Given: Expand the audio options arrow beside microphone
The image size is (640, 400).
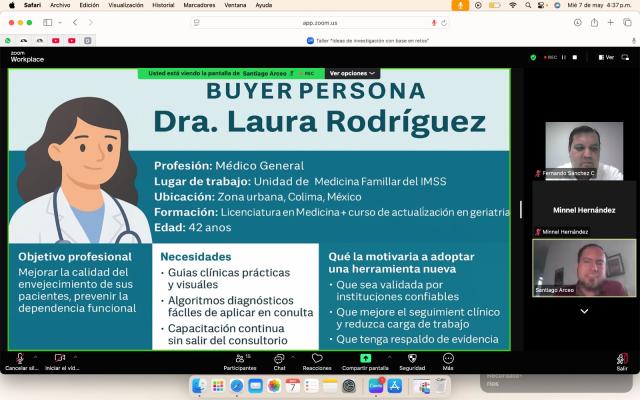Looking at the screenshot, I should 36,356.
